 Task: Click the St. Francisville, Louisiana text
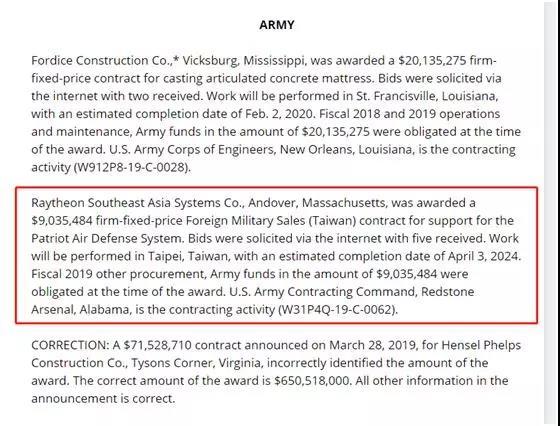tap(426, 96)
